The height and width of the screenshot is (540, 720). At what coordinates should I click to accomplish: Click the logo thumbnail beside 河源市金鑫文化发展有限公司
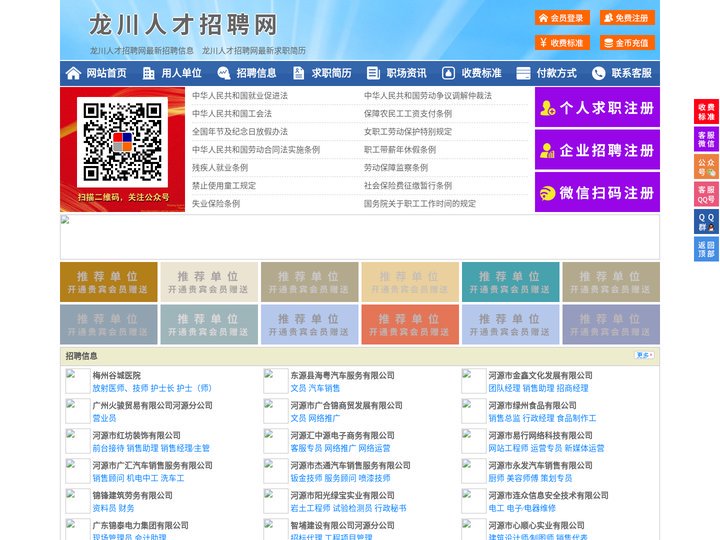(473, 381)
